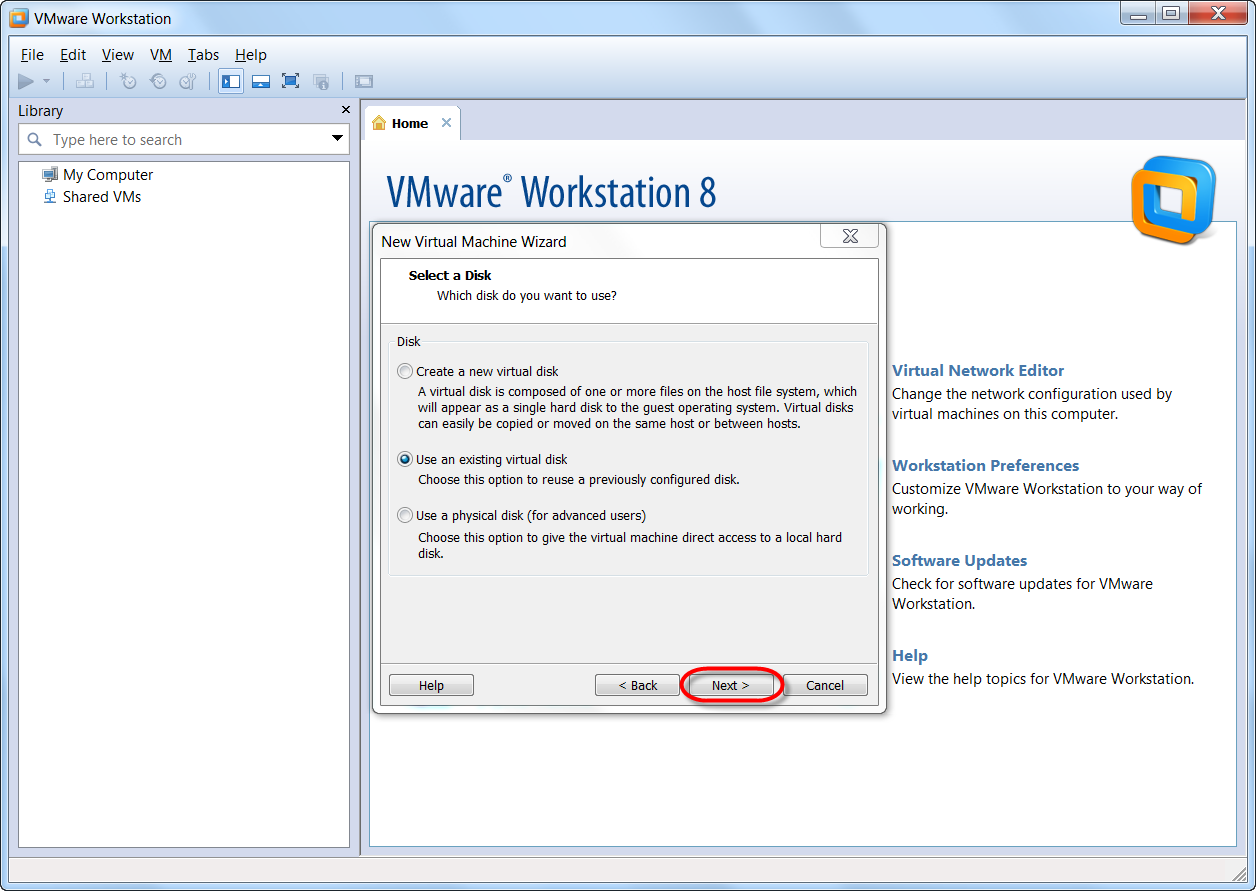This screenshot has width=1256, height=891.
Task: Open the Workstation Preferences link
Action: point(985,465)
